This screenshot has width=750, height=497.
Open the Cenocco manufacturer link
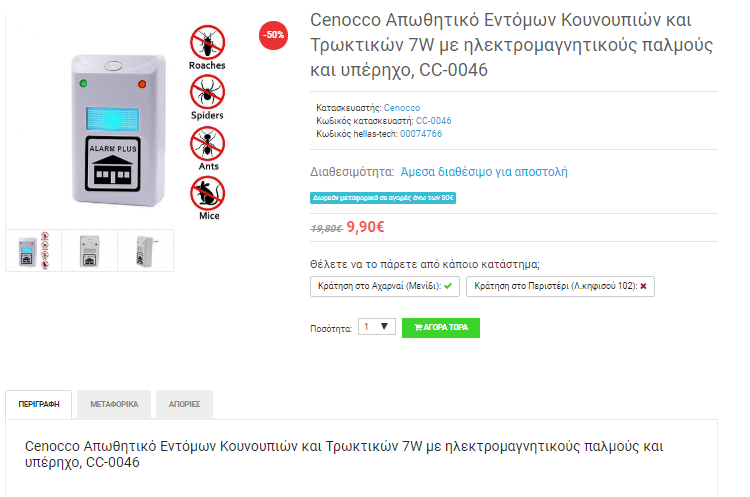coord(402,108)
